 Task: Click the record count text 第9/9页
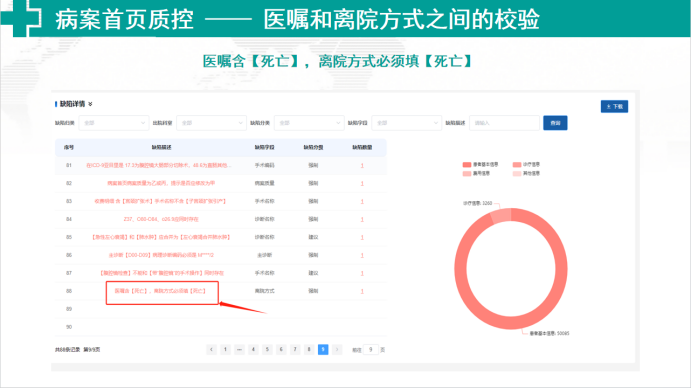coord(92,350)
